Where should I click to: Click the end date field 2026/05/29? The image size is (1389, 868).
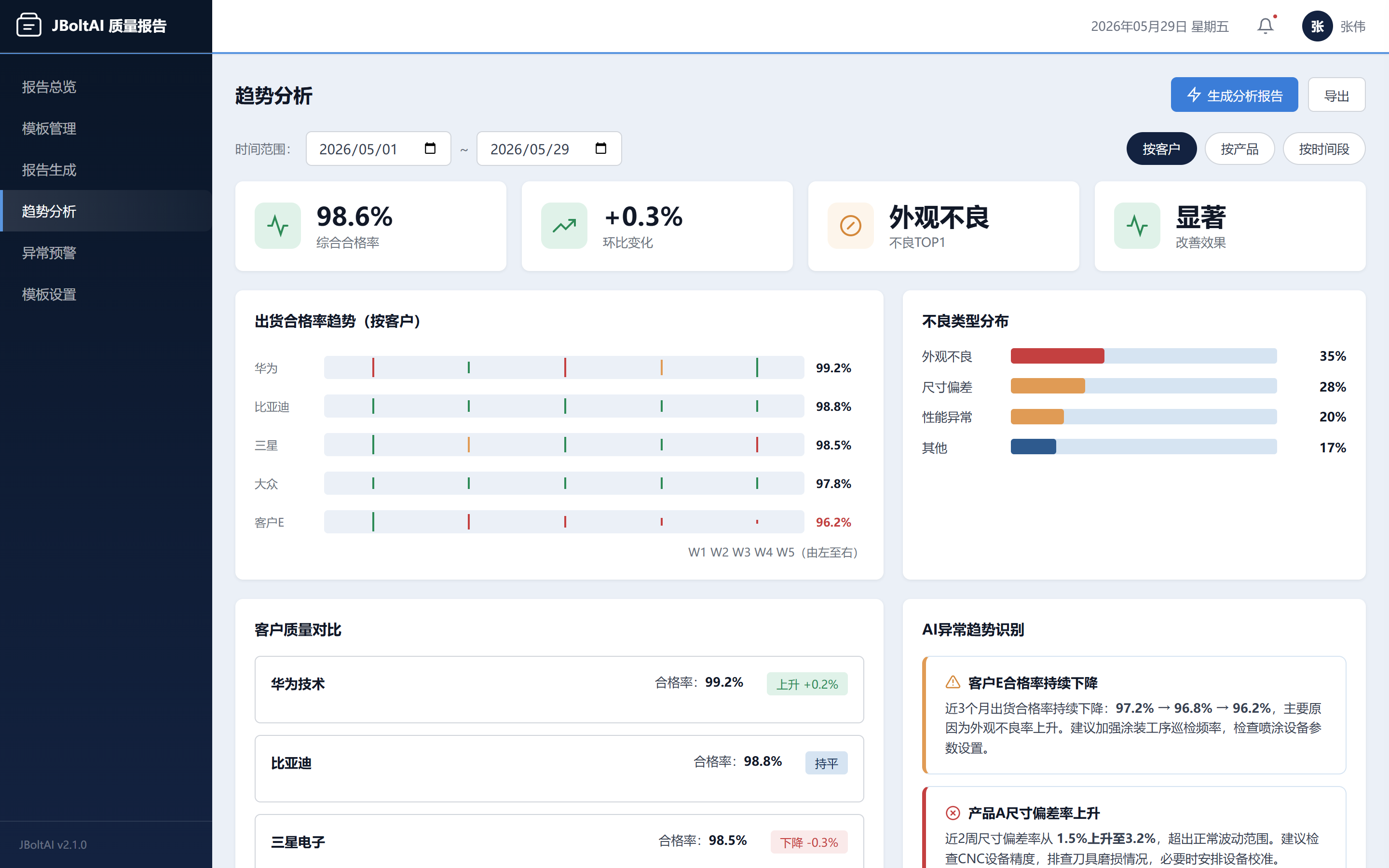[x=549, y=149]
